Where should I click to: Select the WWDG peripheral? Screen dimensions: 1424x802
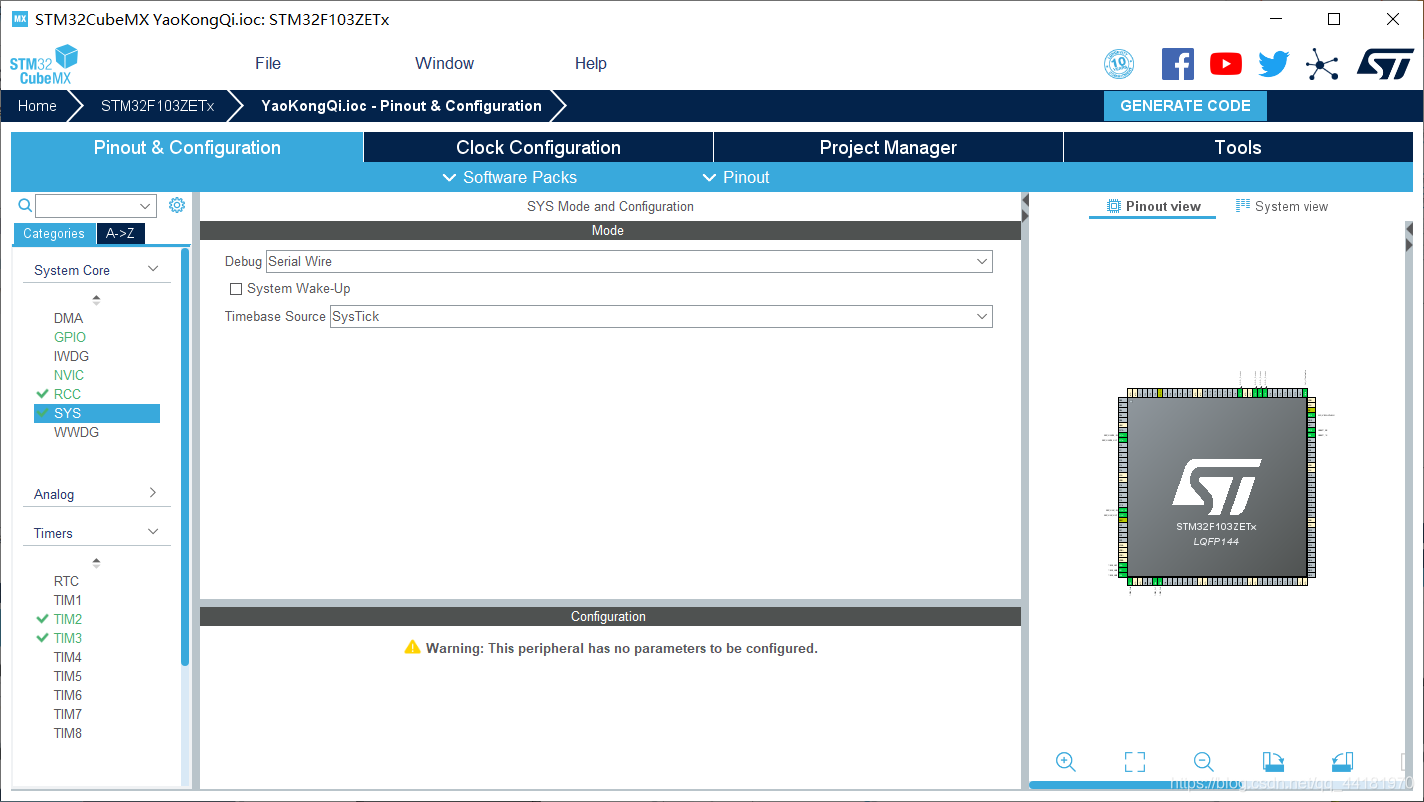click(76, 432)
